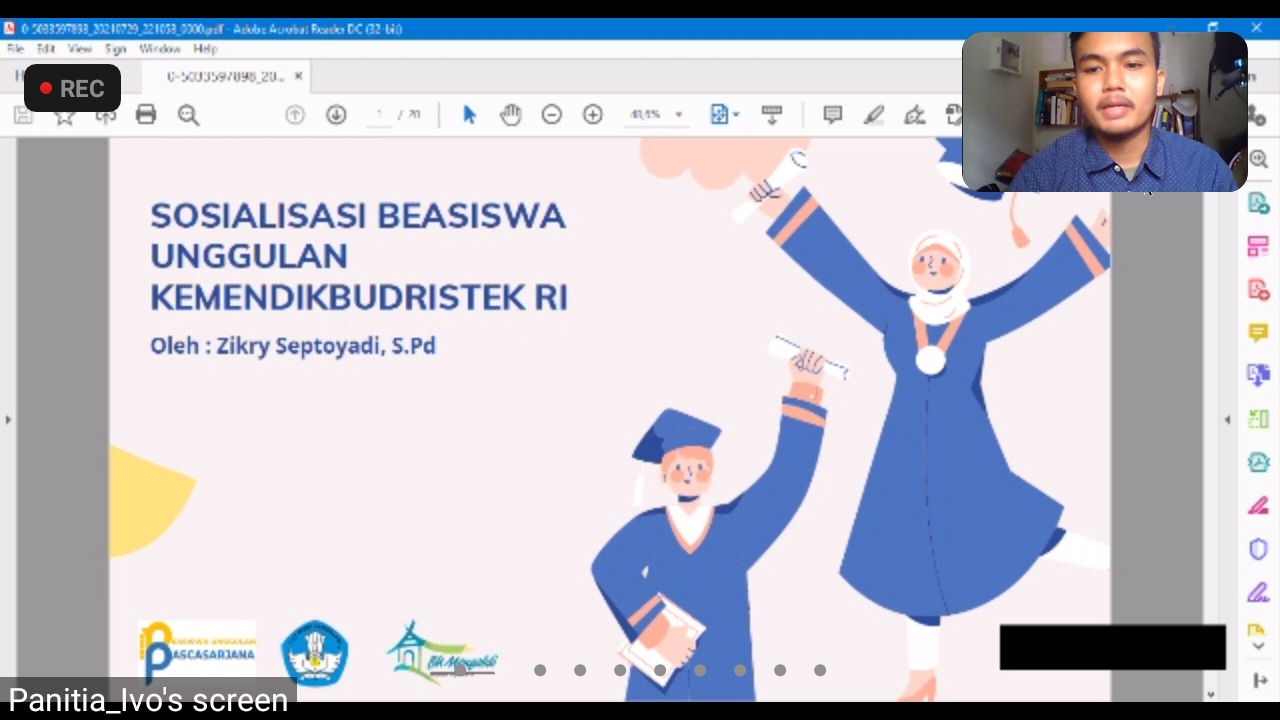Click the Print icon in the toolbar
The width and height of the screenshot is (1280, 720).
click(146, 115)
